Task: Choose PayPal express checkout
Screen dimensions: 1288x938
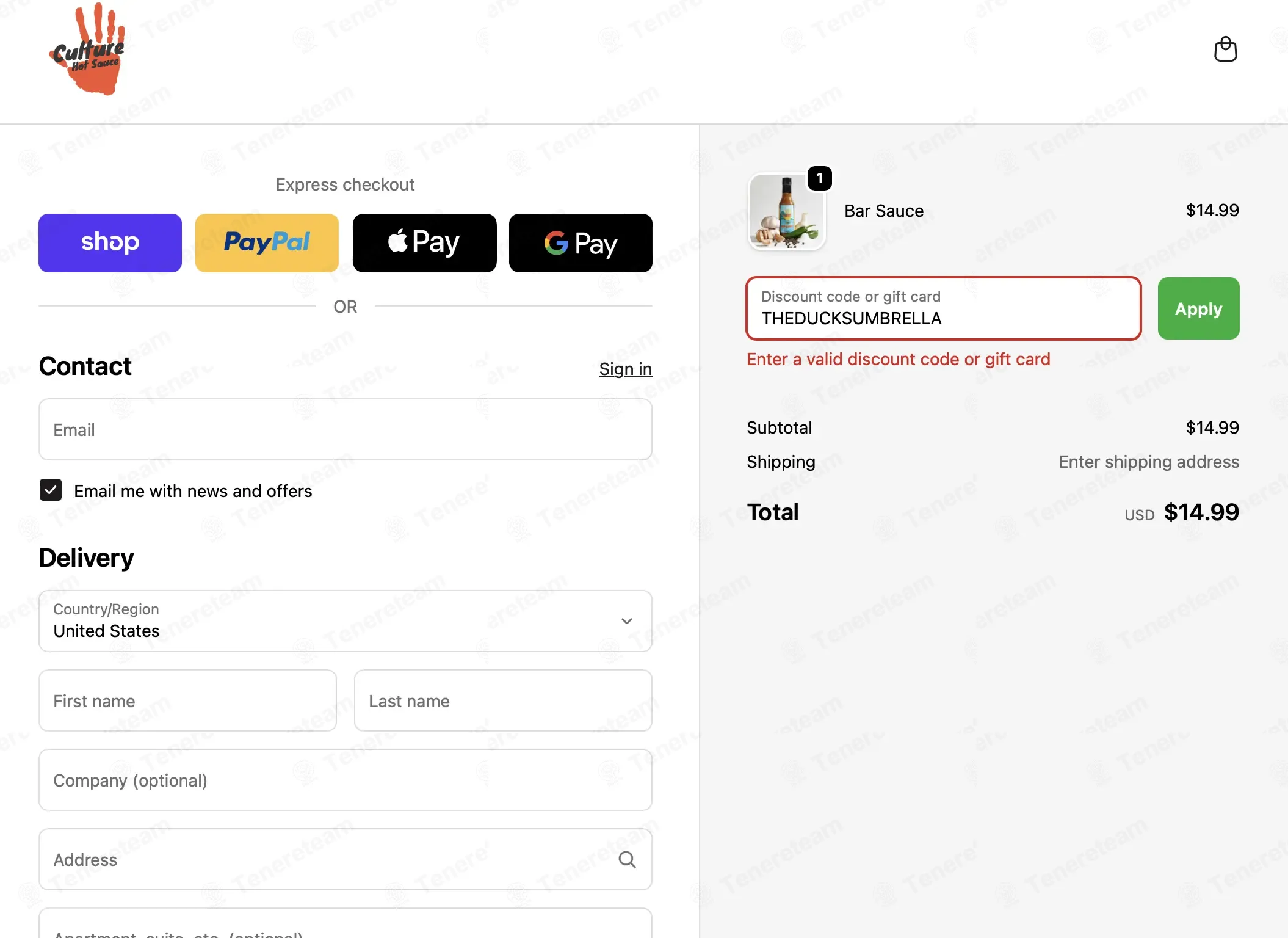Action: pos(267,242)
